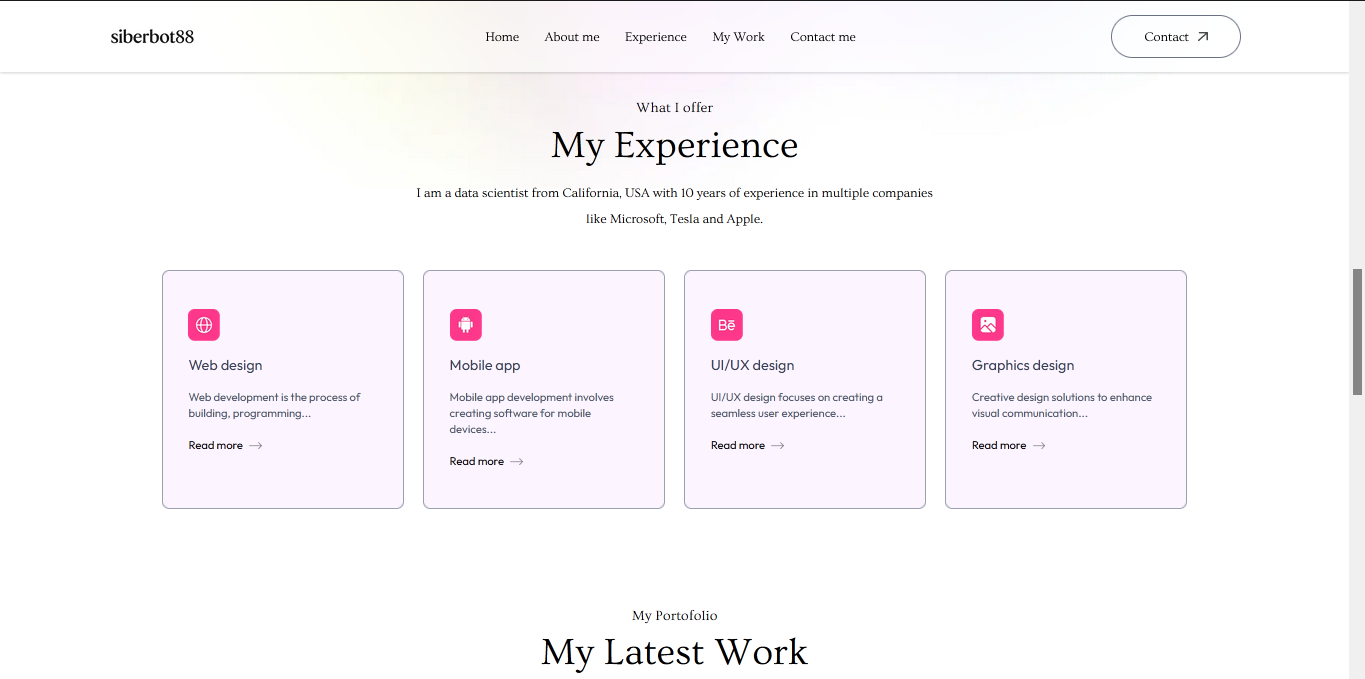Click the siberbot88 site logo
1365x679 pixels.
152,37
